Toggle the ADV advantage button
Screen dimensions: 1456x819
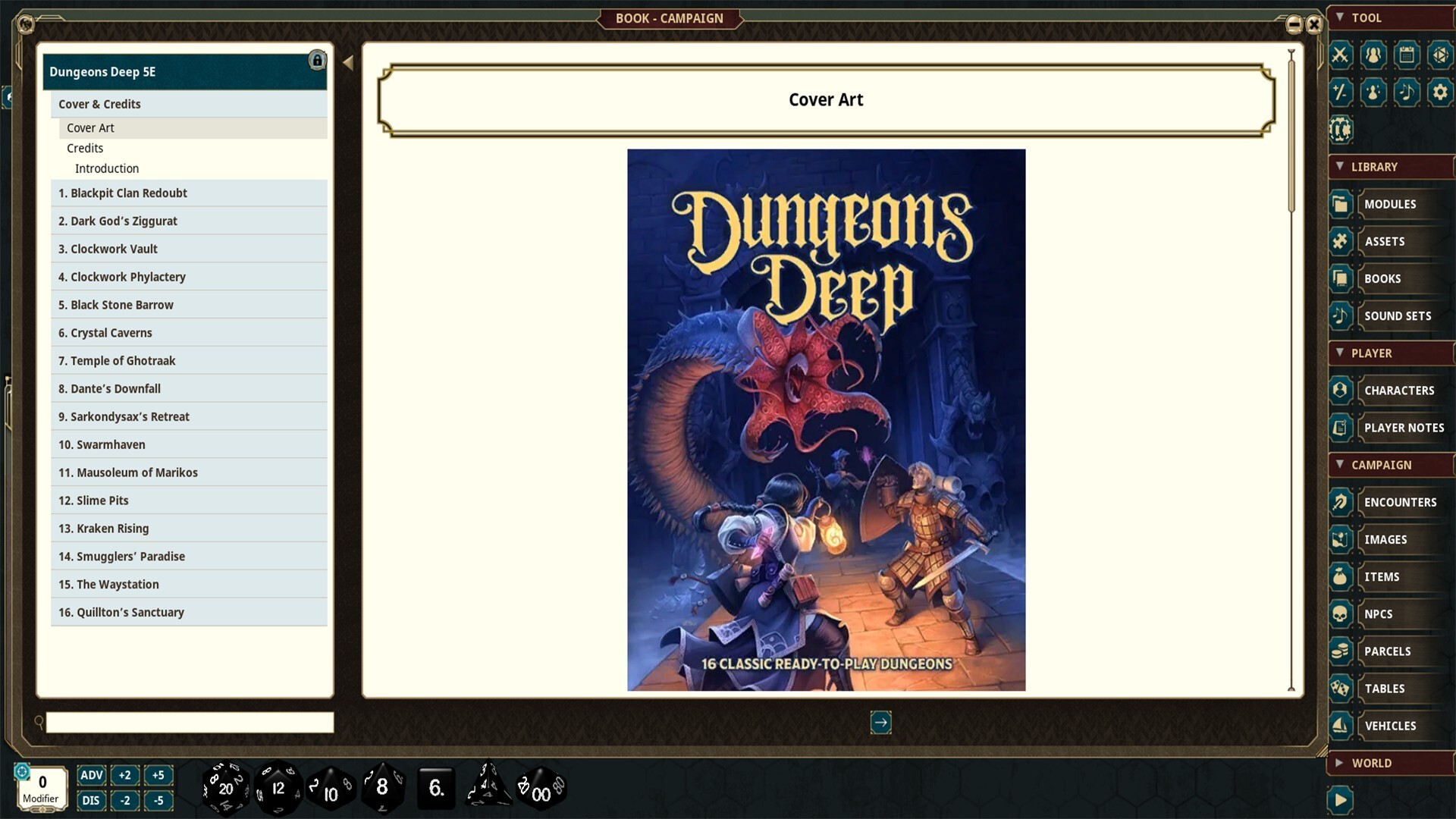tap(92, 775)
